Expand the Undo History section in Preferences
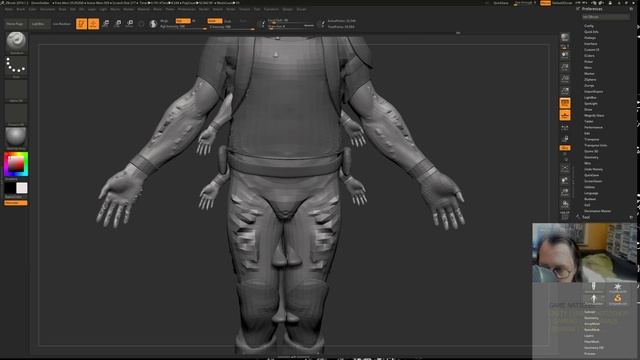640x360 pixels. pyautogui.click(x=593, y=169)
